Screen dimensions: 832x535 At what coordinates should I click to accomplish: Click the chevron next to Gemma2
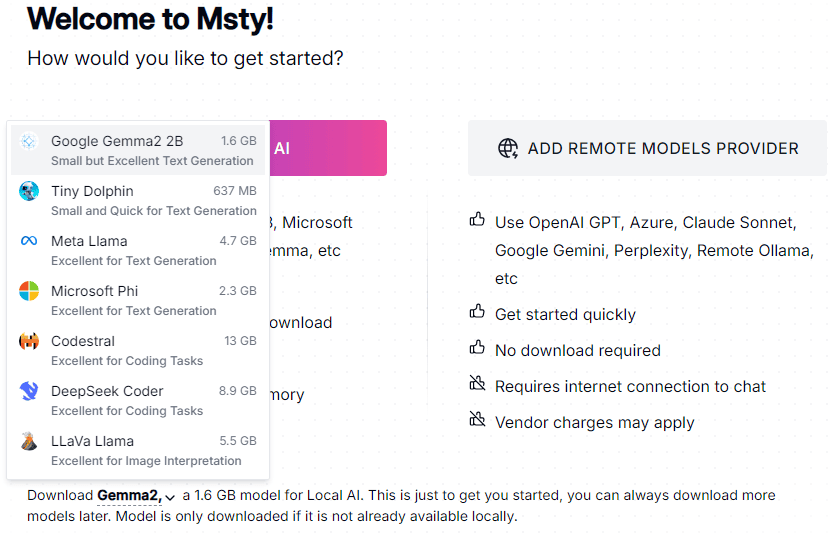(171, 497)
